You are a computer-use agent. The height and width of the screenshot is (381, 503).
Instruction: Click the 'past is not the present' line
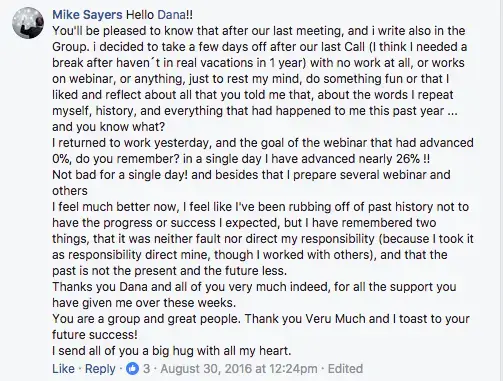click(x=169, y=271)
